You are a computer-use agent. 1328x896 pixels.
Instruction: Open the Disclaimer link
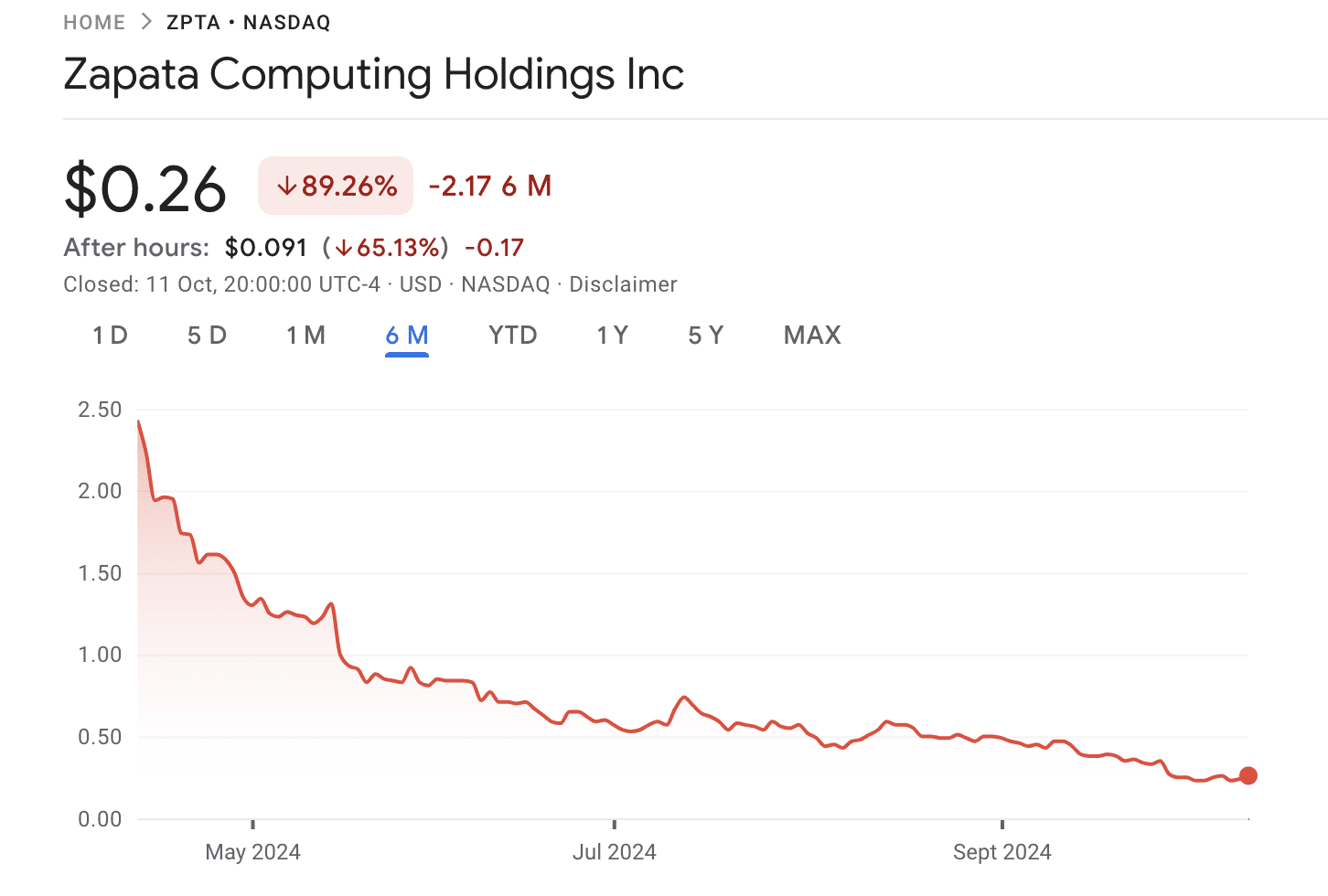coord(623,283)
